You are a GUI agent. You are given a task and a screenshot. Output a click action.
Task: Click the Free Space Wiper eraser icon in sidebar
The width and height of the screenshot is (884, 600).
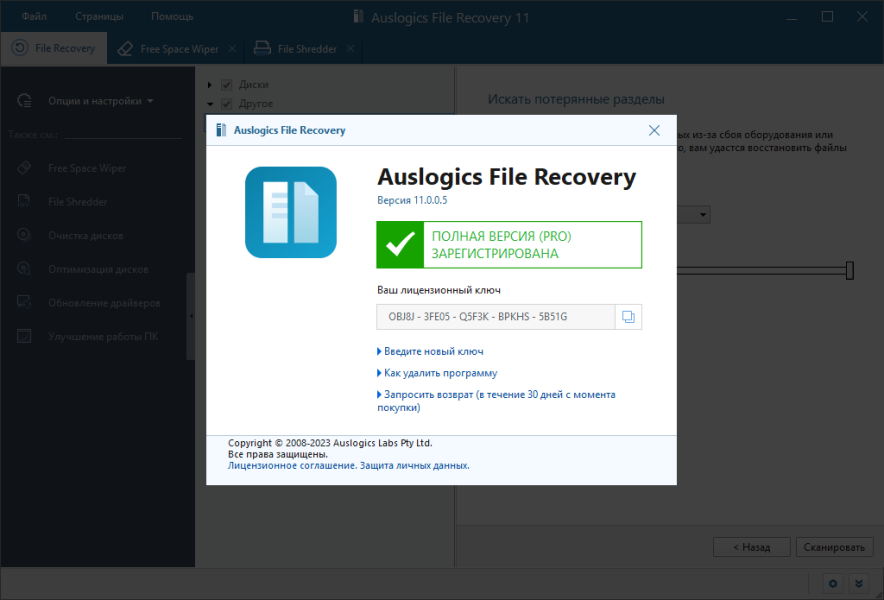[x=24, y=167]
